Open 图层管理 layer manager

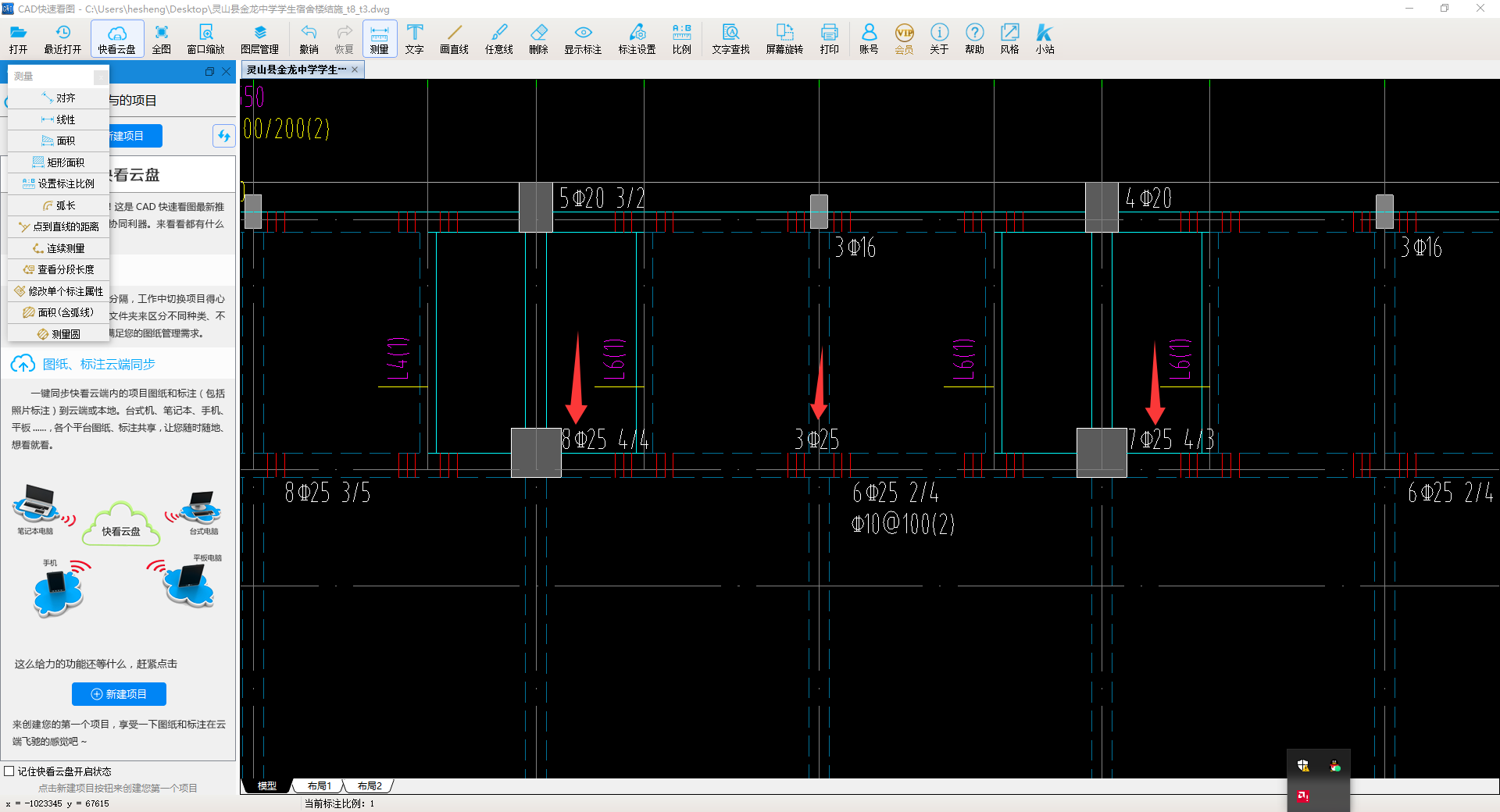(260, 39)
